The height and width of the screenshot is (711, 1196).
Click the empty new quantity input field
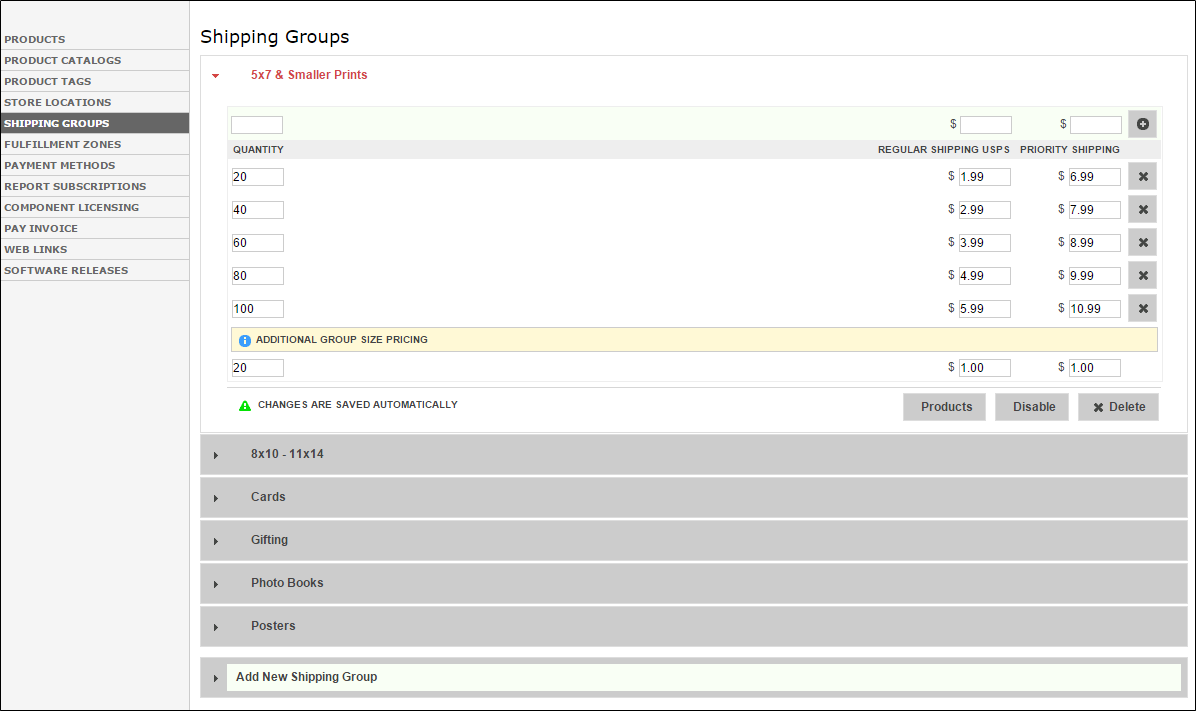(x=257, y=125)
